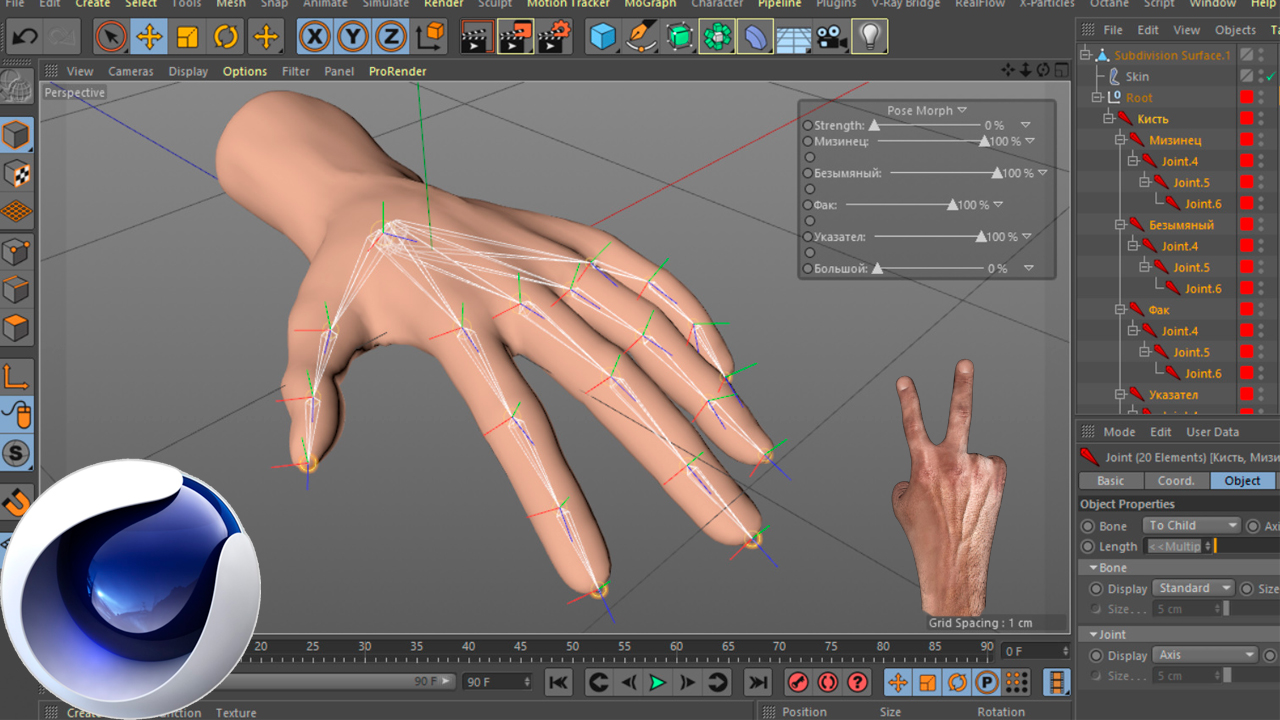Open the ProRender viewport menu

397,71
